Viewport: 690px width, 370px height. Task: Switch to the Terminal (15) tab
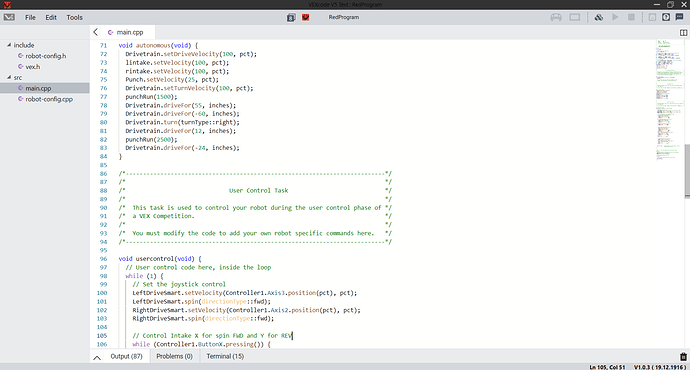pyautogui.click(x=225, y=356)
